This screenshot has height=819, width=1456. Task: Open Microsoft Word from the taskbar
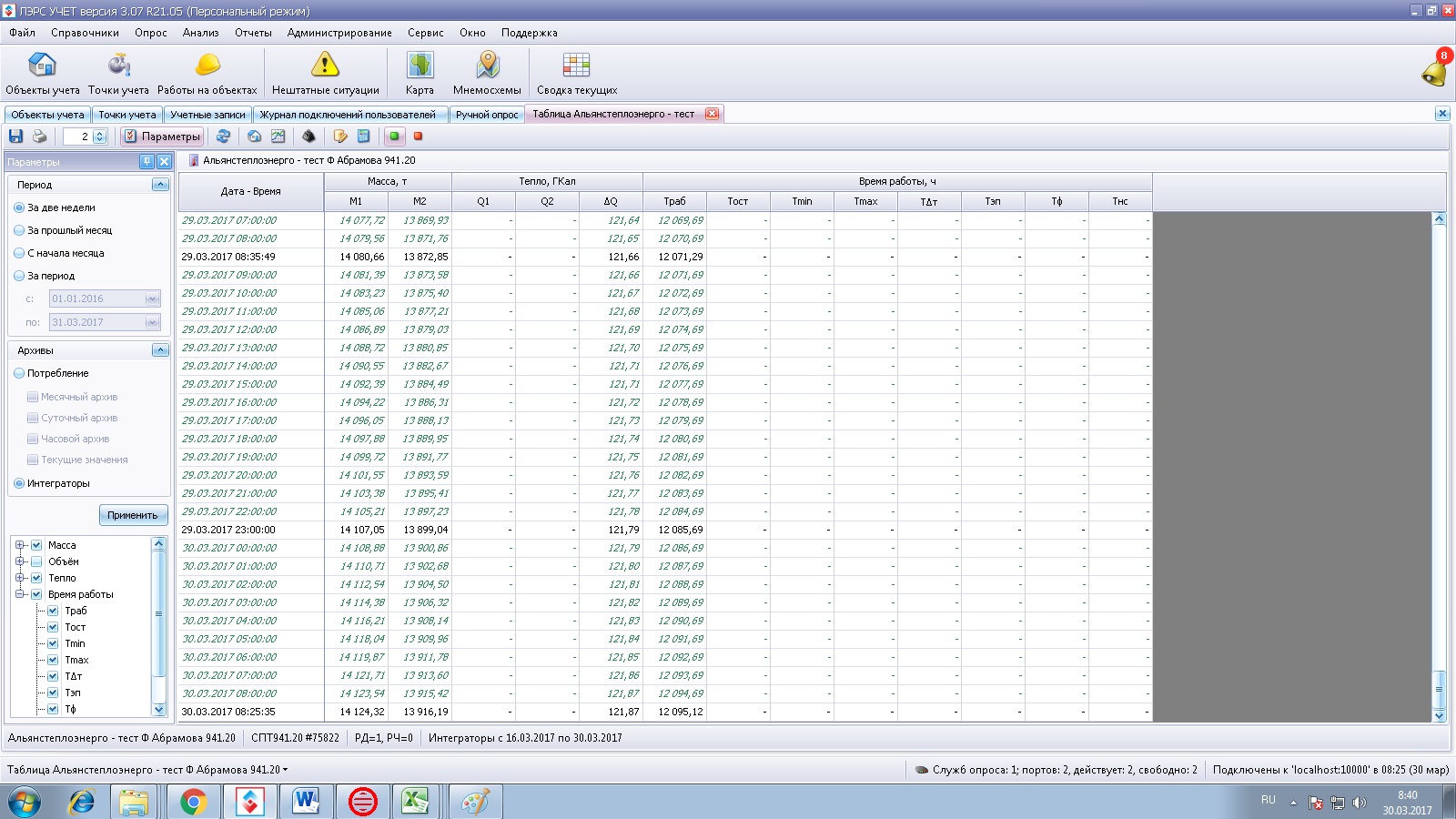tap(306, 802)
